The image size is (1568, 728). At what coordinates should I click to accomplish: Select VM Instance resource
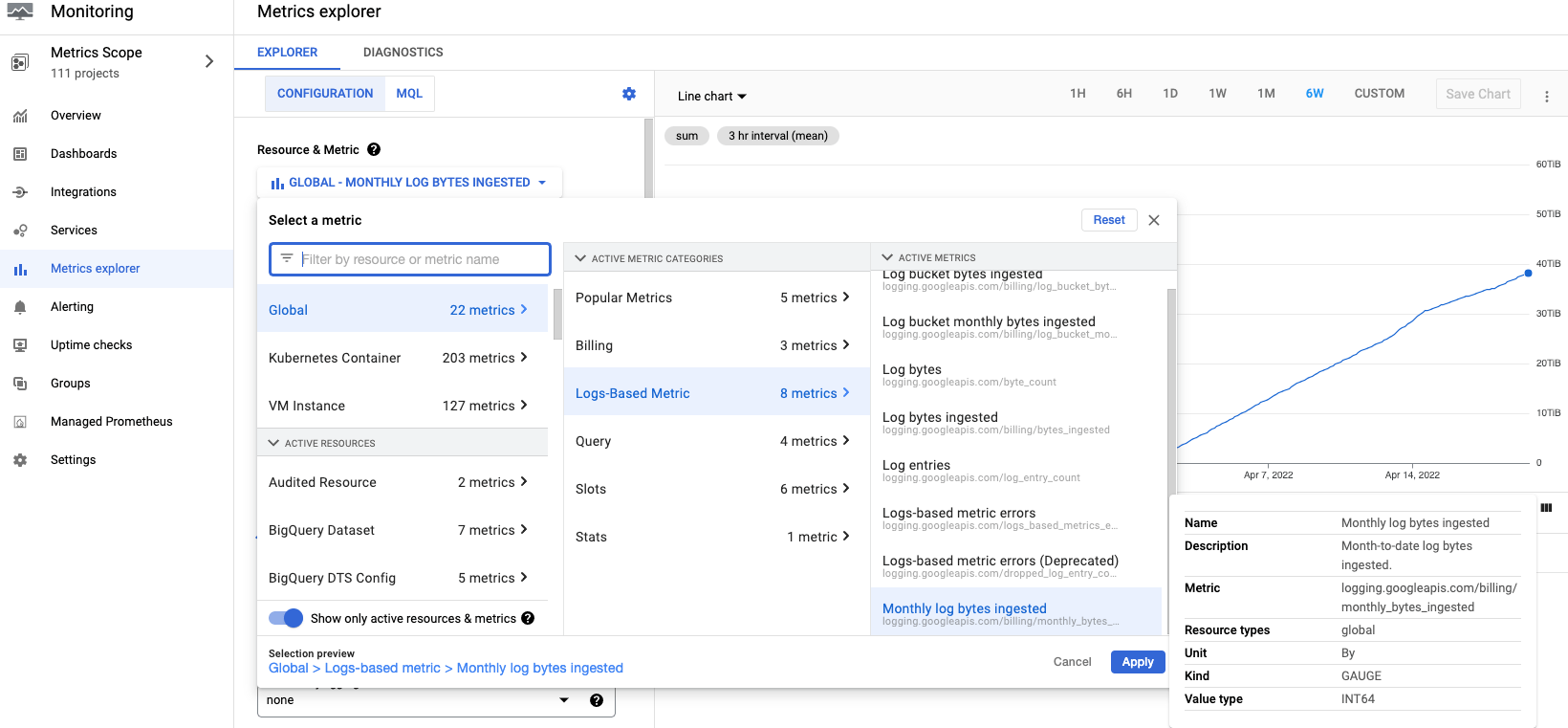(403, 406)
